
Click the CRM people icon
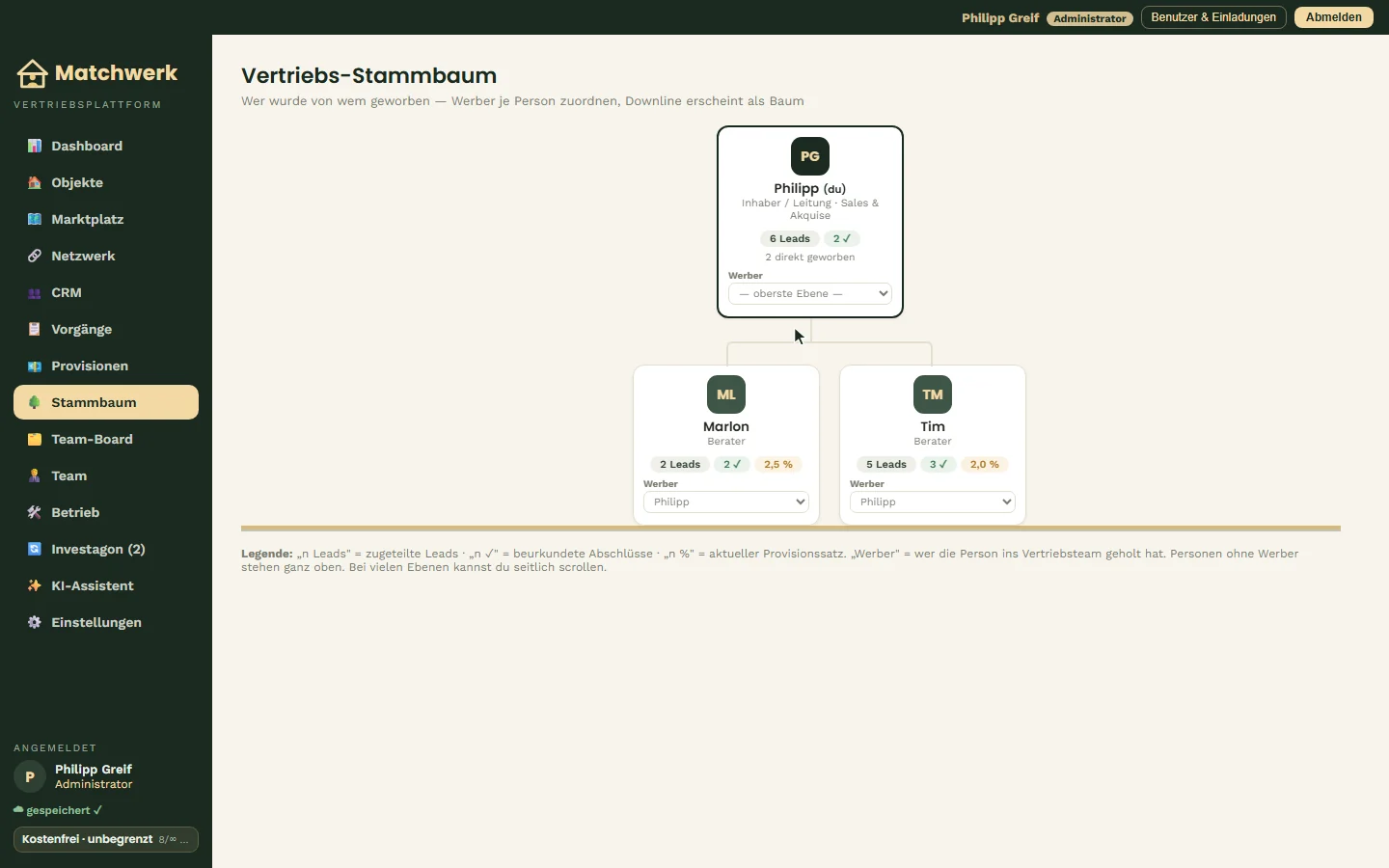tap(35, 292)
